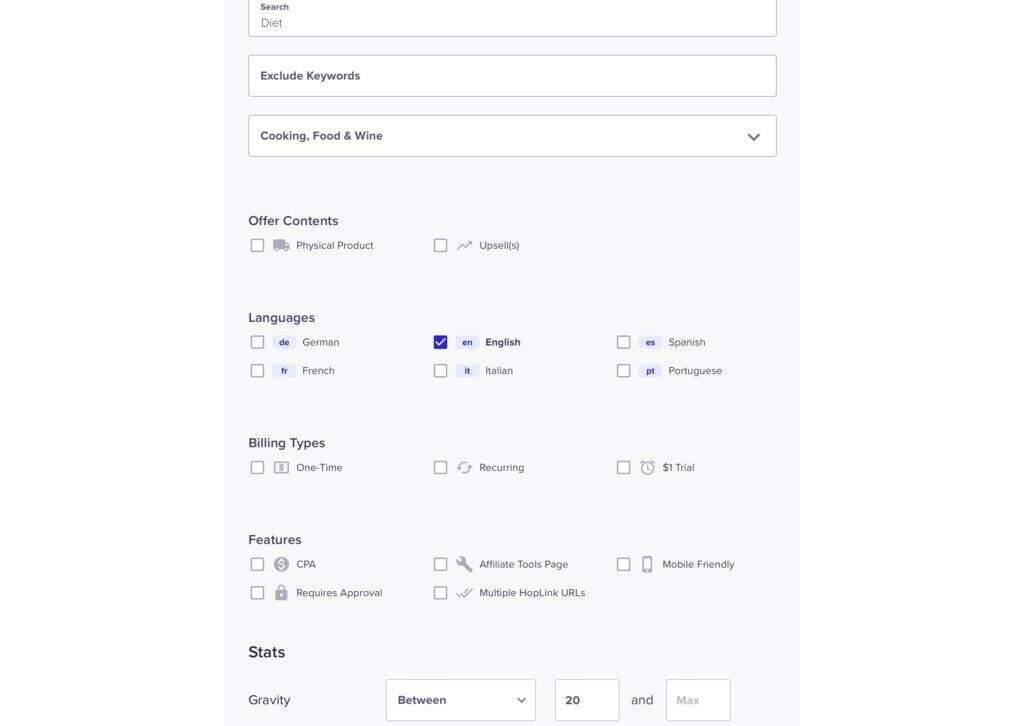1024x726 pixels.
Task: Click the padlock Requires Approval icon
Action: 281,593
